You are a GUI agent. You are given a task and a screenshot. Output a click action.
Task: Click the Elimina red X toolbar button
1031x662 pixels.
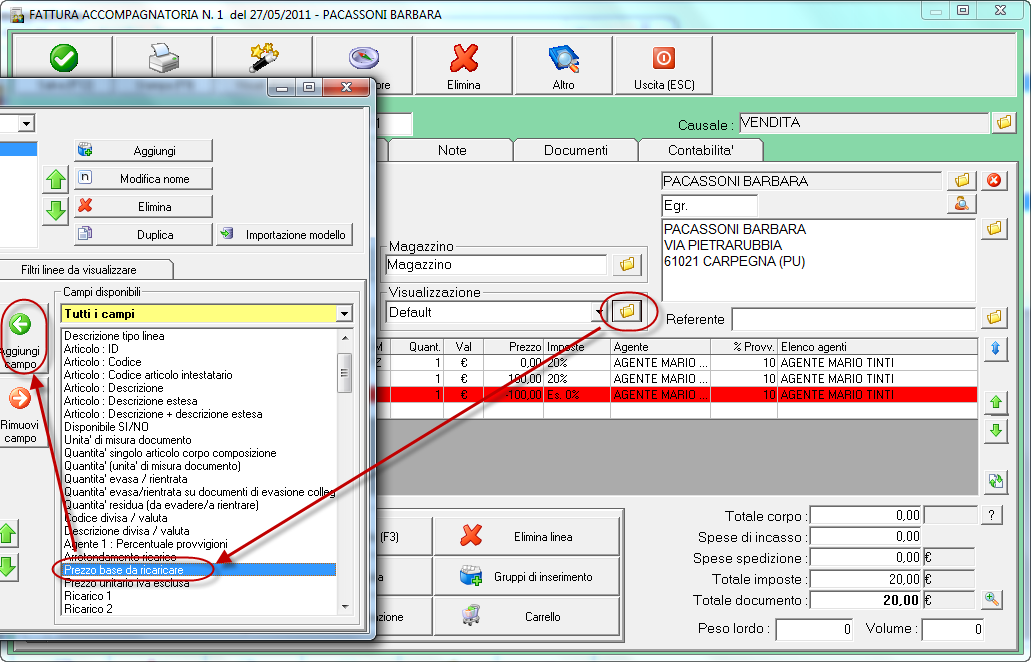[x=464, y=65]
